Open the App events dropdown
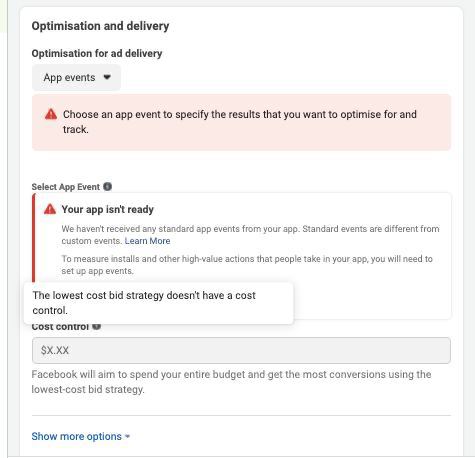The width and height of the screenshot is (475, 458). pos(76,78)
